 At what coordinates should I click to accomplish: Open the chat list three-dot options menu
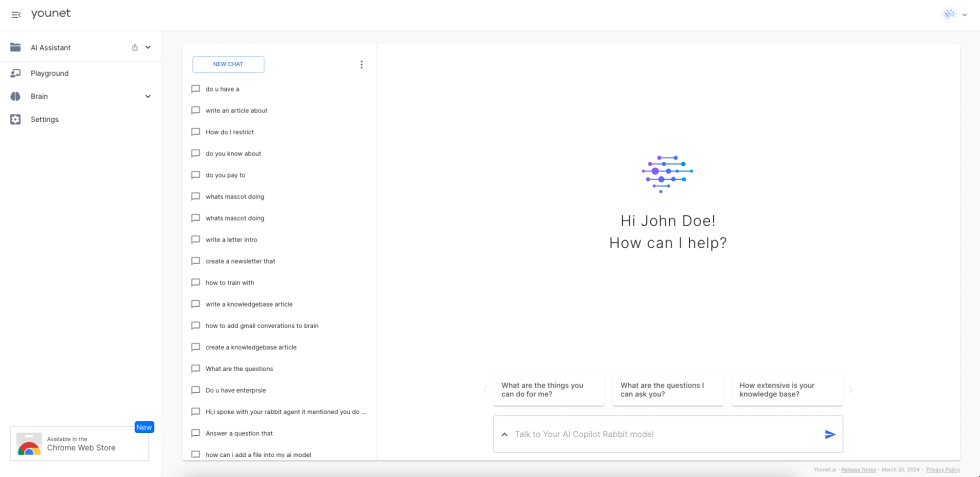click(x=361, y=65)
